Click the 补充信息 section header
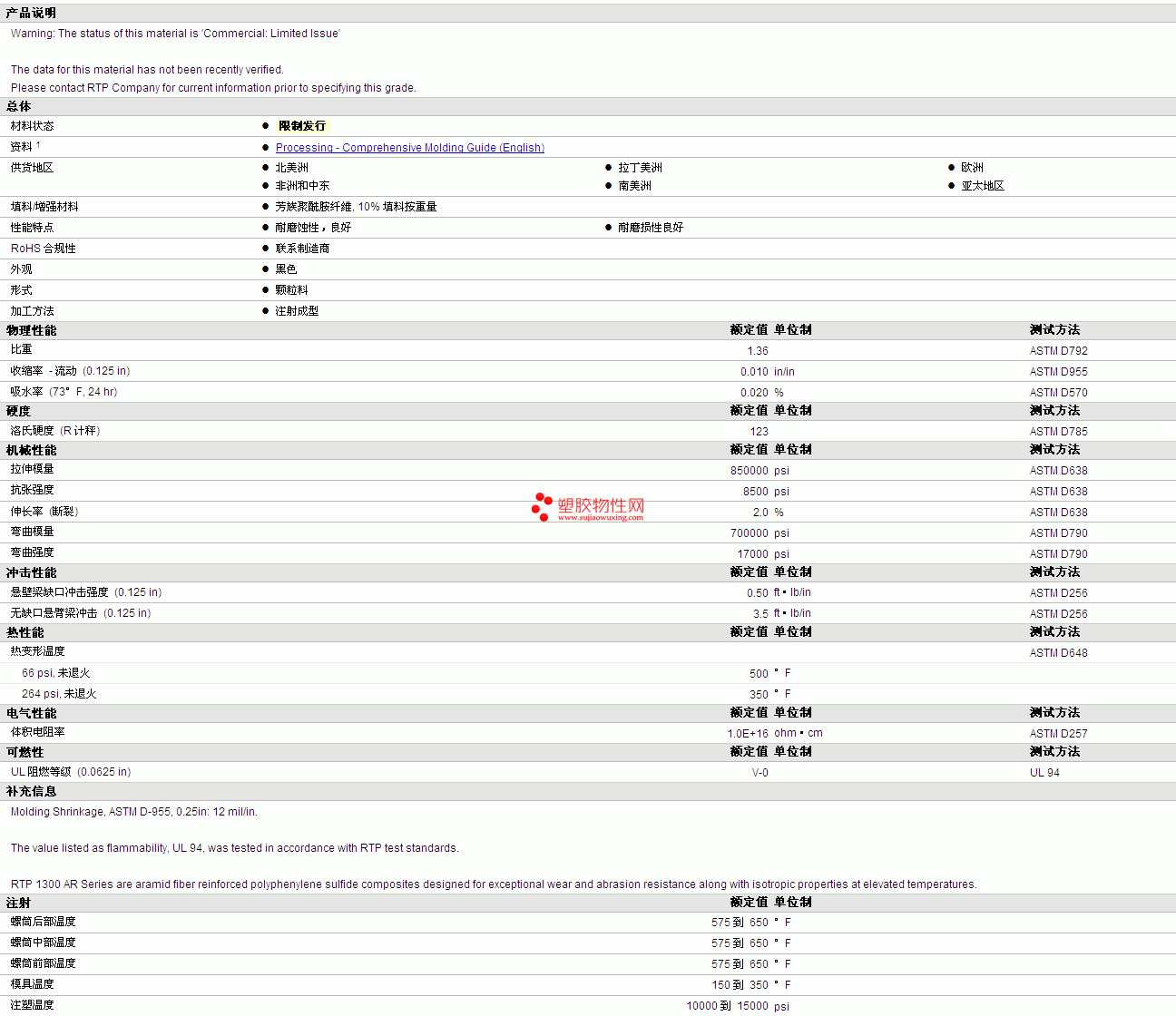 (x=31, y=791)
